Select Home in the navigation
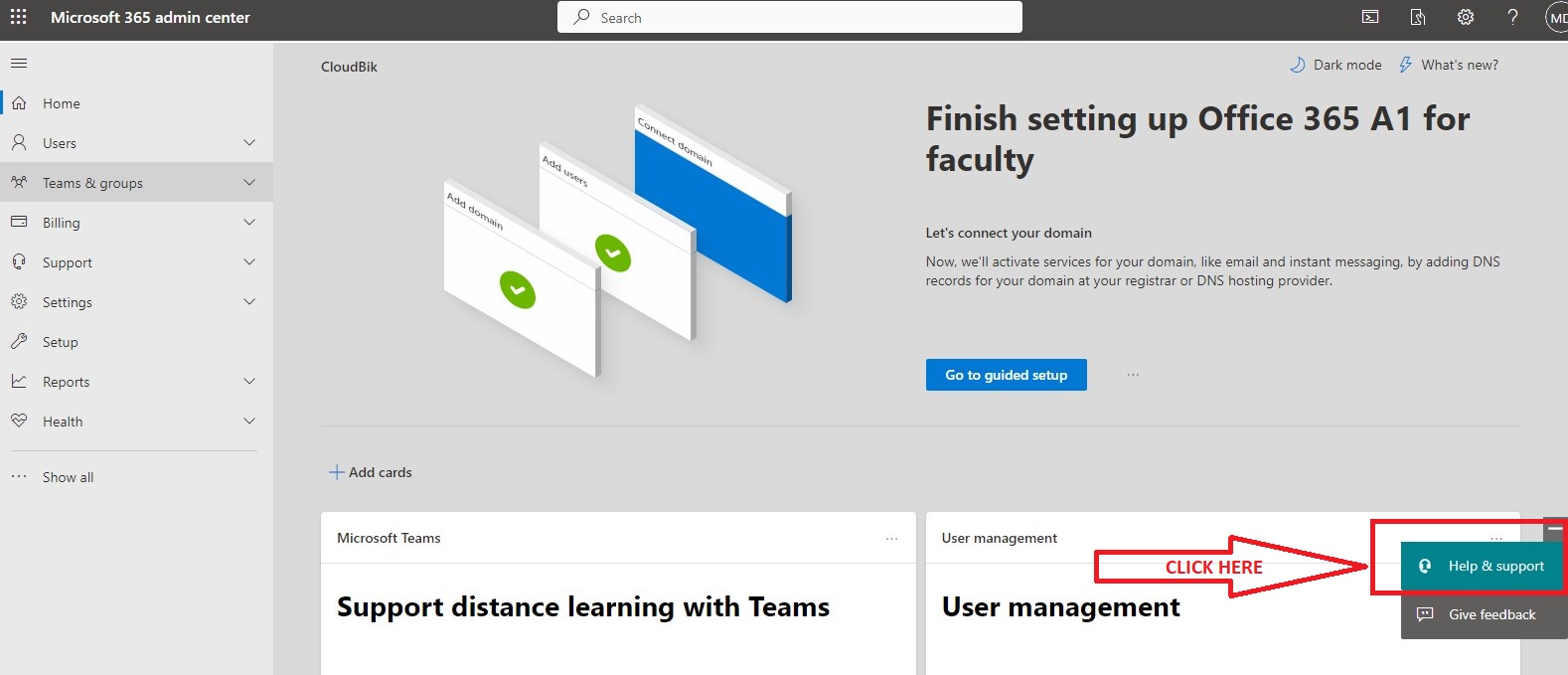This screenshot has height=675, width=1568. pyautogui.click(x=61, y=103)
